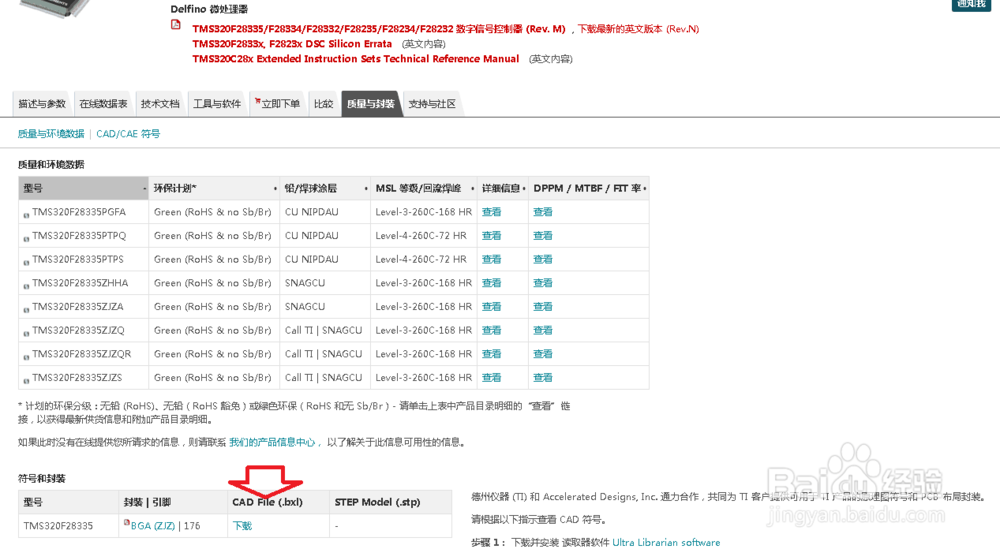Switch to the 描述与参数 tab
Image resolution: width=1000 pixels, height=549 pixels.
click(42, 104)
